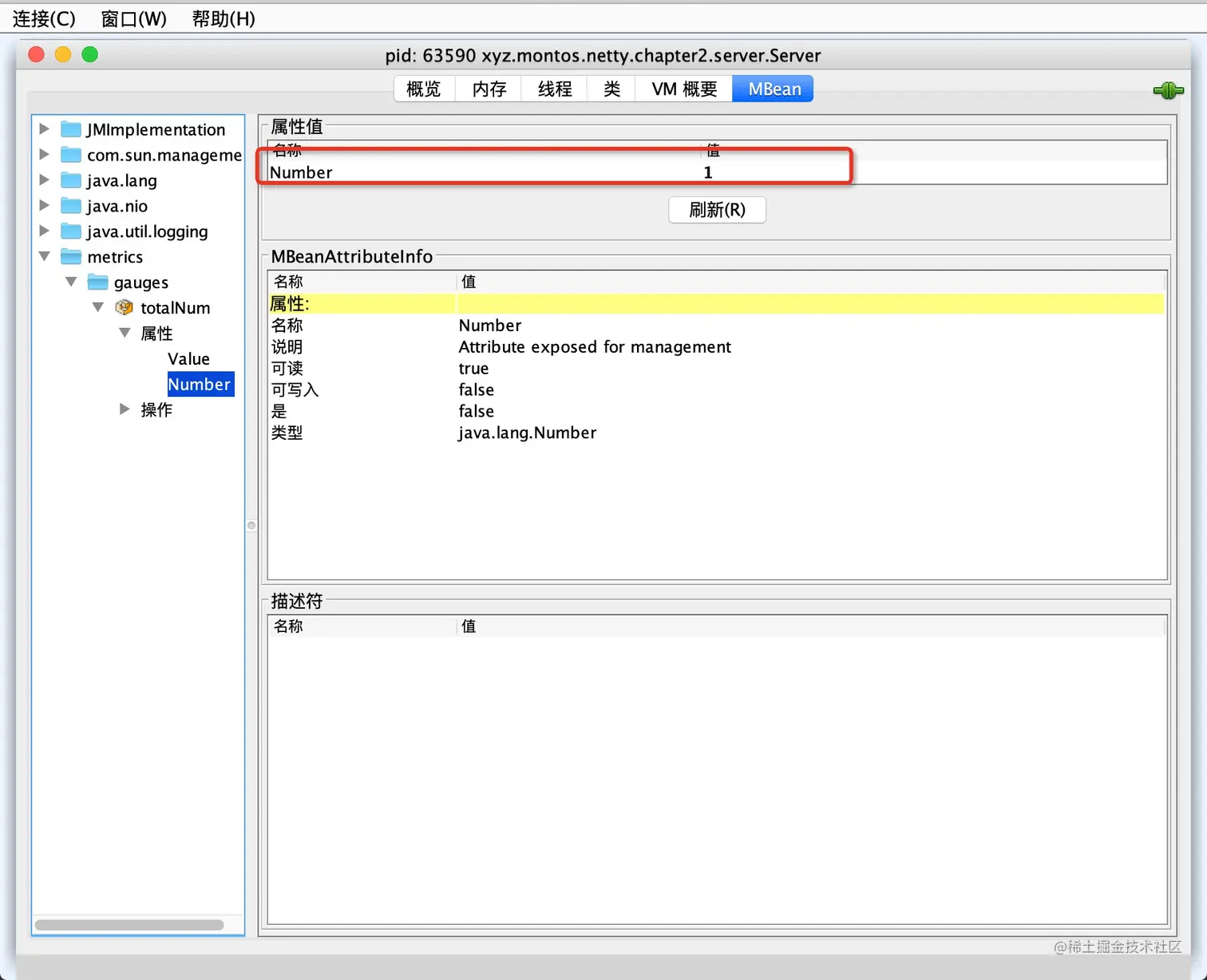
Task: Click the 名称 Number info row
Action: tap(716, 325)
